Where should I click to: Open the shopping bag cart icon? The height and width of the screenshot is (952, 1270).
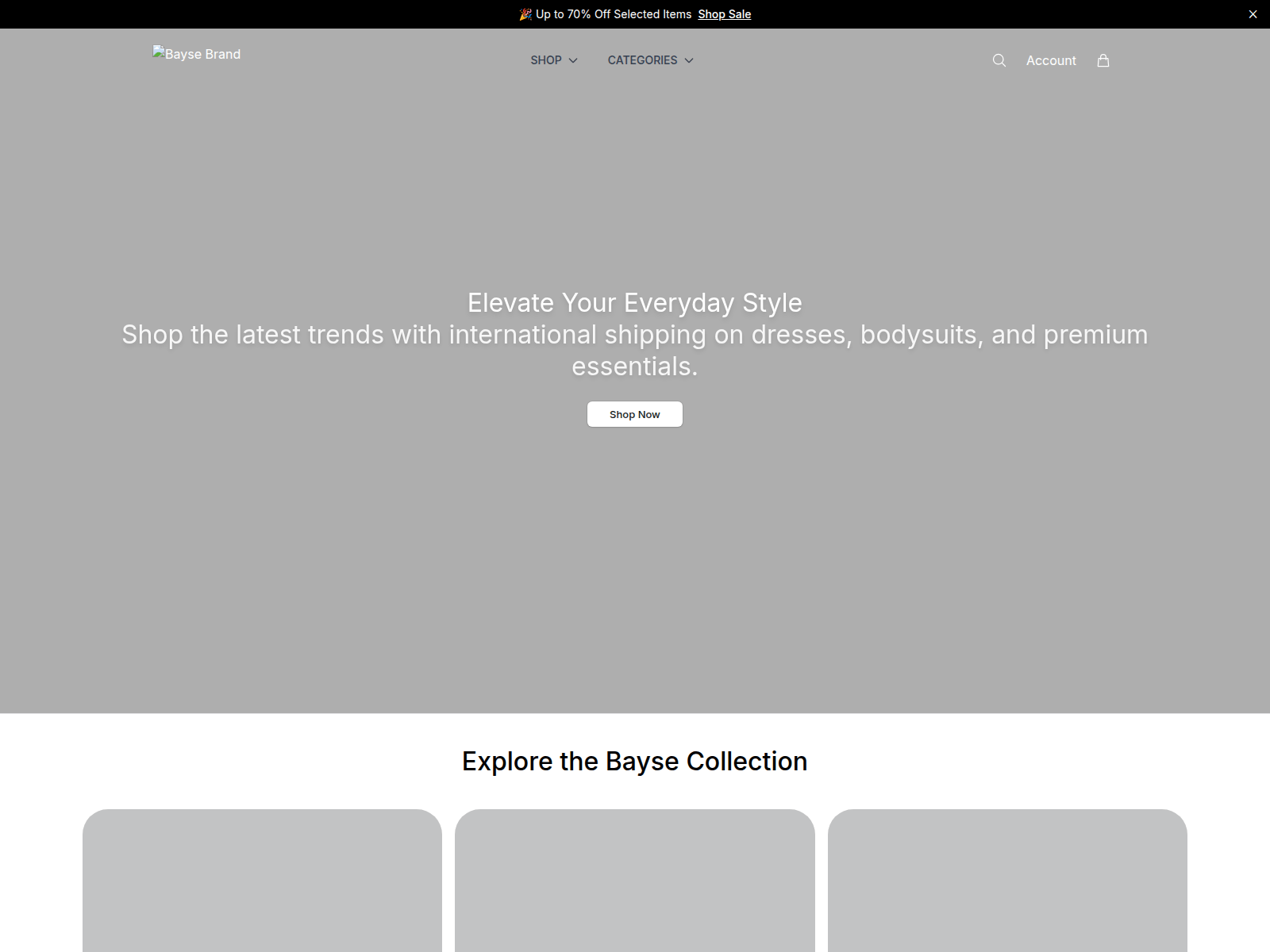[x=1103, y=60]
